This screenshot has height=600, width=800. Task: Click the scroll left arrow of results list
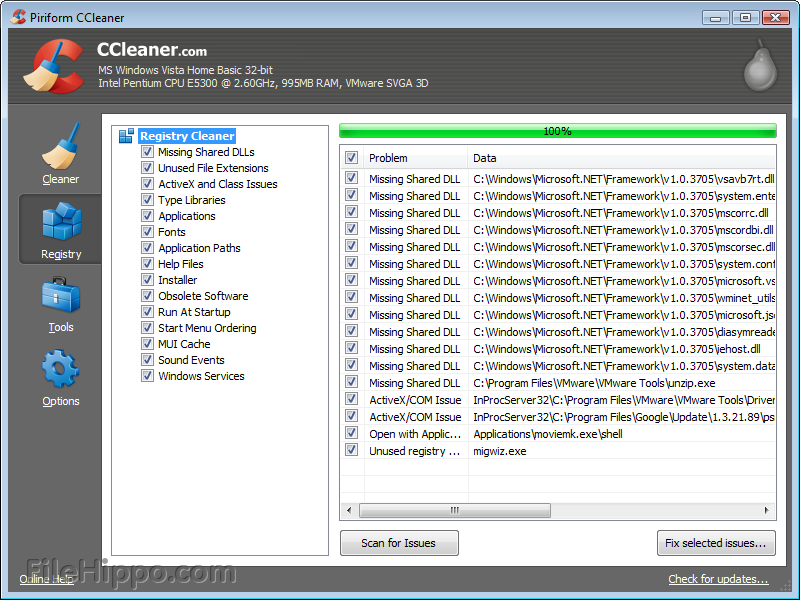[x=349, y=510]
